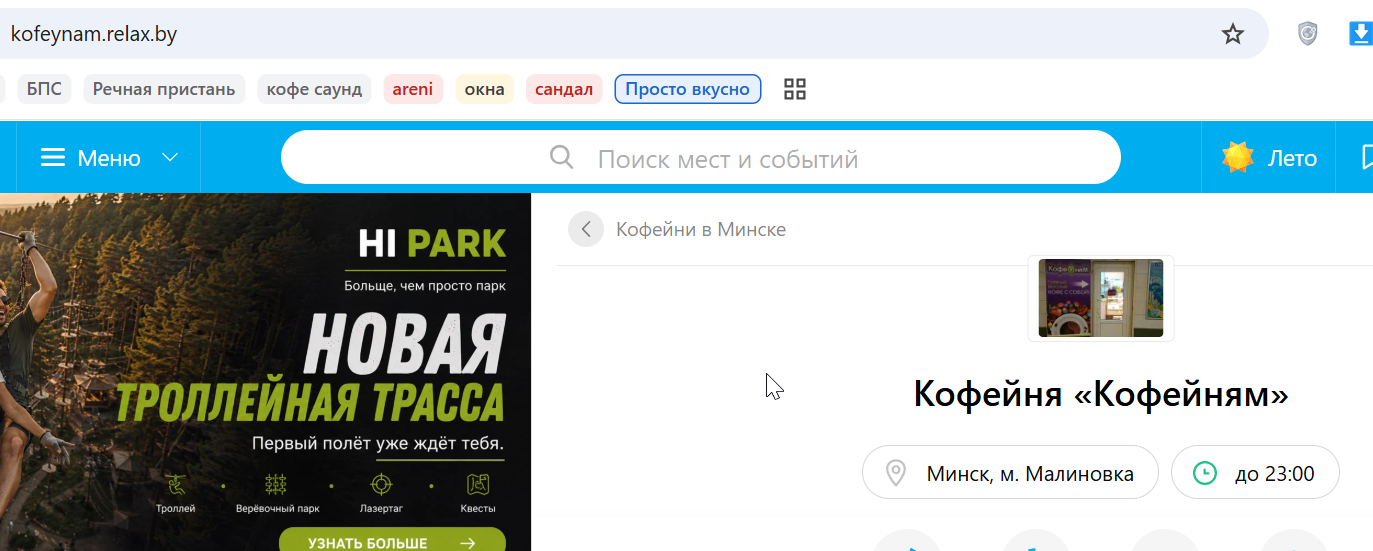Click the Кофейня «Кофейням» heading
The image size is (1373, 551).
tap(1101, 394)
